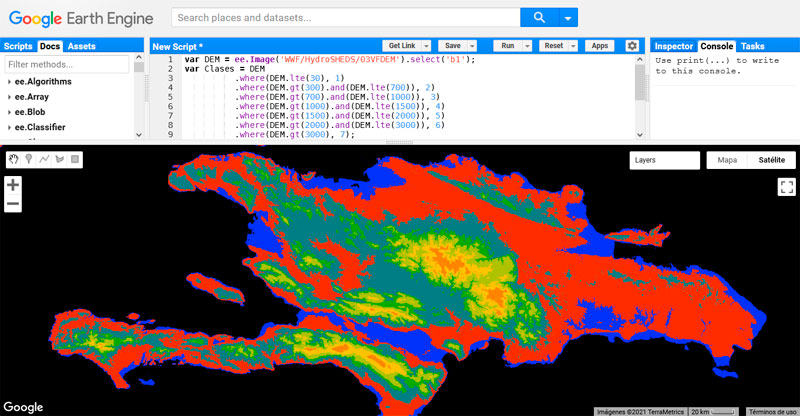The width and height of the screenshot is (800, 416).
Task: Click the code editor scroll down arrow
Action: click(x=640, y=135)
